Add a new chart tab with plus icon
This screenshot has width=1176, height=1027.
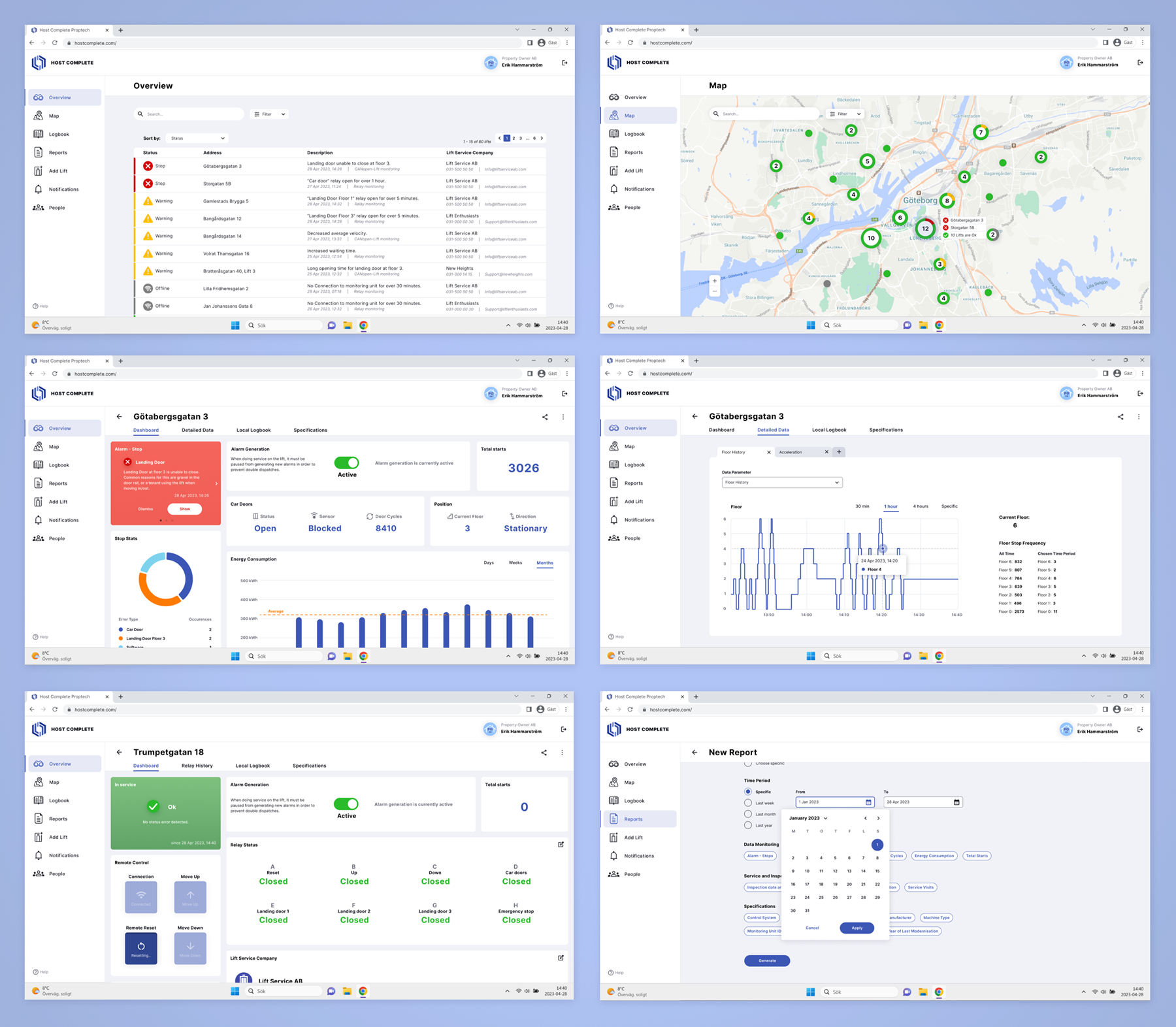pos(839,452)
